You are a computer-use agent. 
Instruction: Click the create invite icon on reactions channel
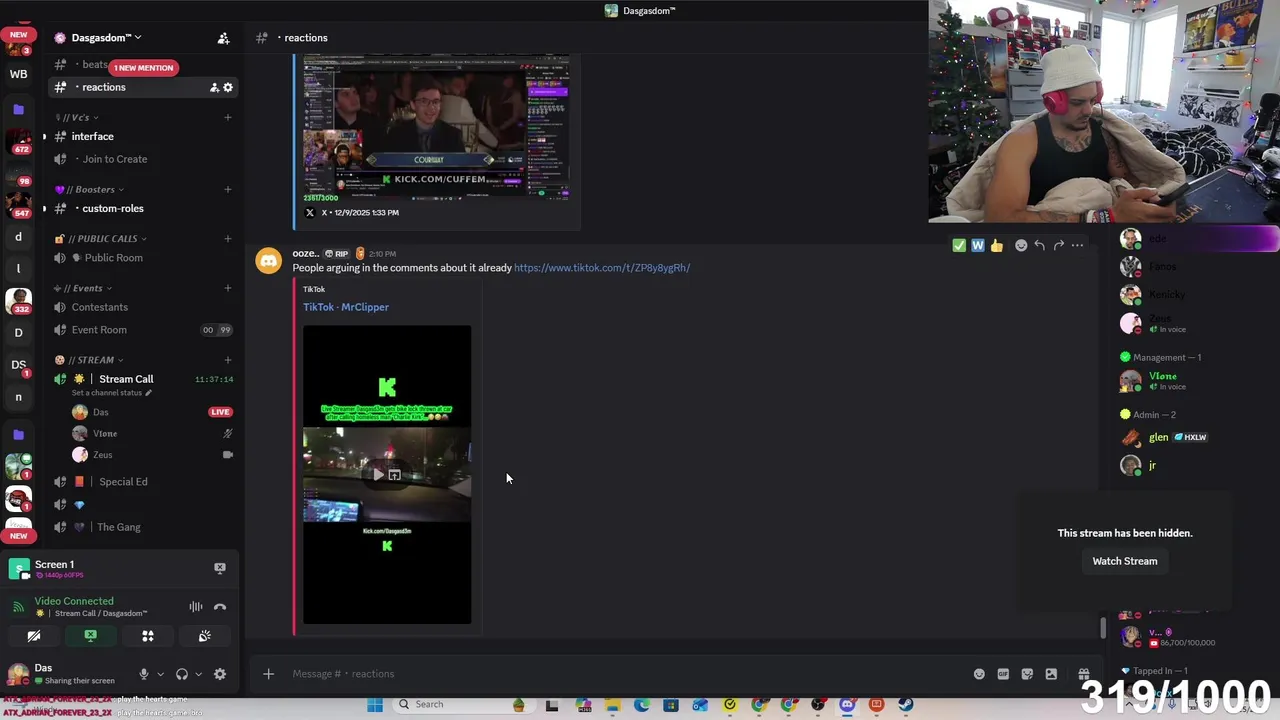pos(214,87)
